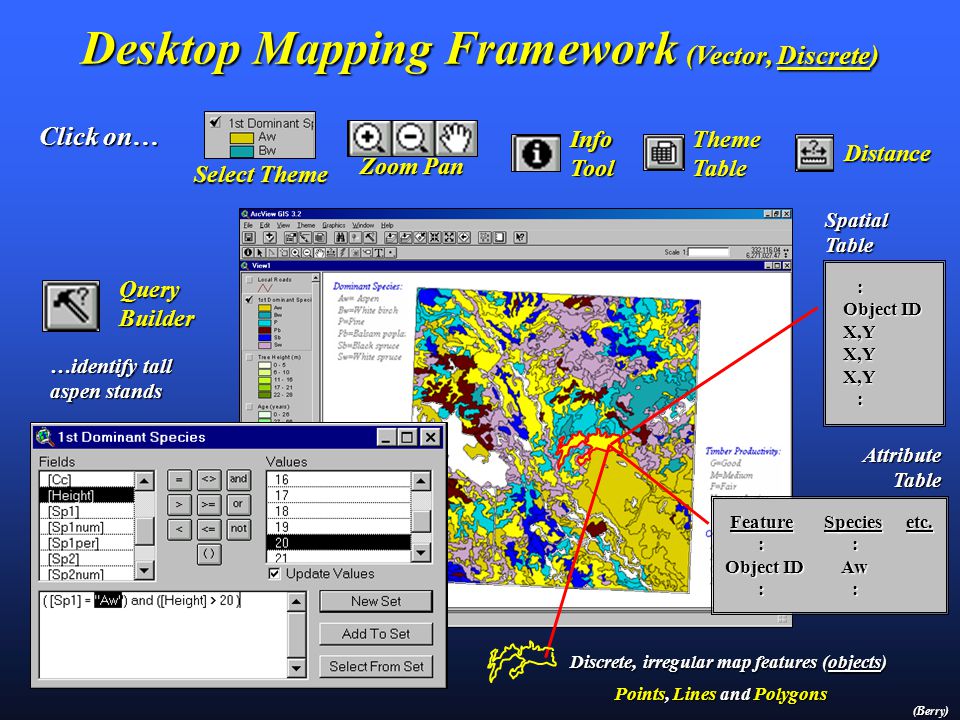The height and width of the screenshot is (720, 960).
Task: Click the large Zoom In magnifier icon
Action: coord(369,138)
